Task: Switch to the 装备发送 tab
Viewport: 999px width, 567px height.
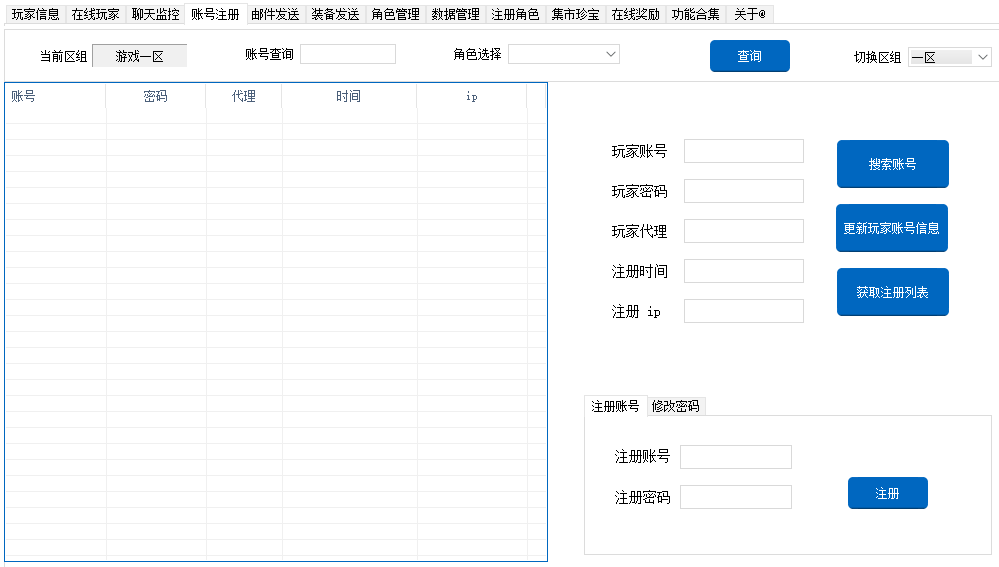Action: 335,14
